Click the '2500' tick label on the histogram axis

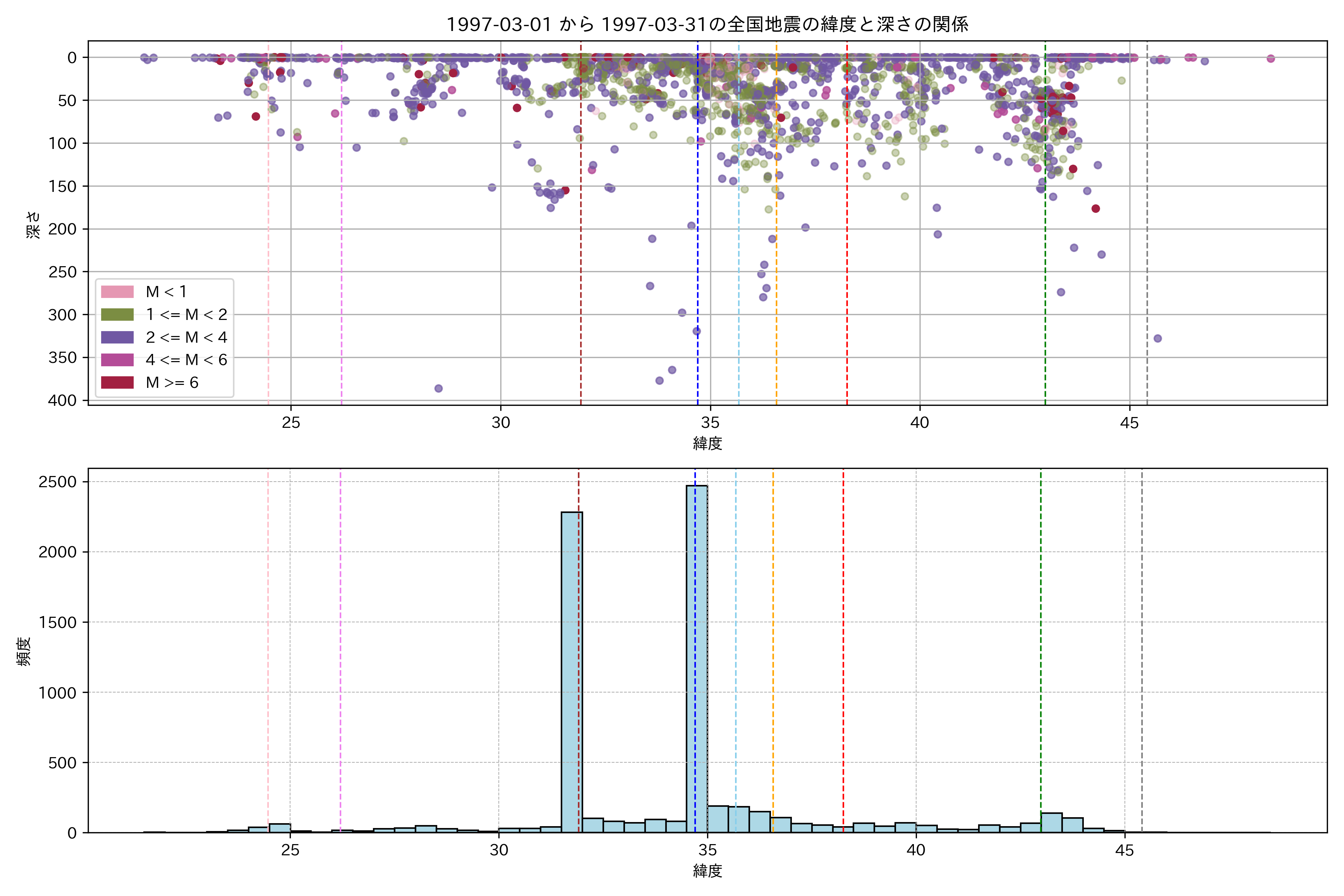point(57,482)
